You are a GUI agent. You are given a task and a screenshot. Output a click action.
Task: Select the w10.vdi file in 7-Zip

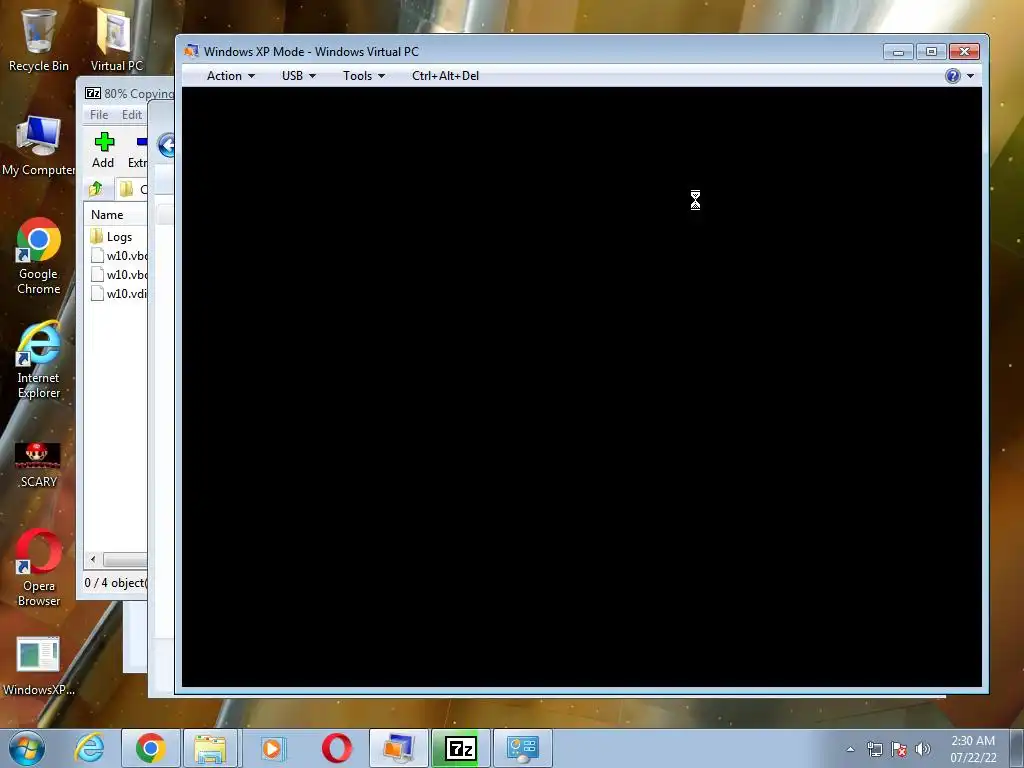click(119, 294)
